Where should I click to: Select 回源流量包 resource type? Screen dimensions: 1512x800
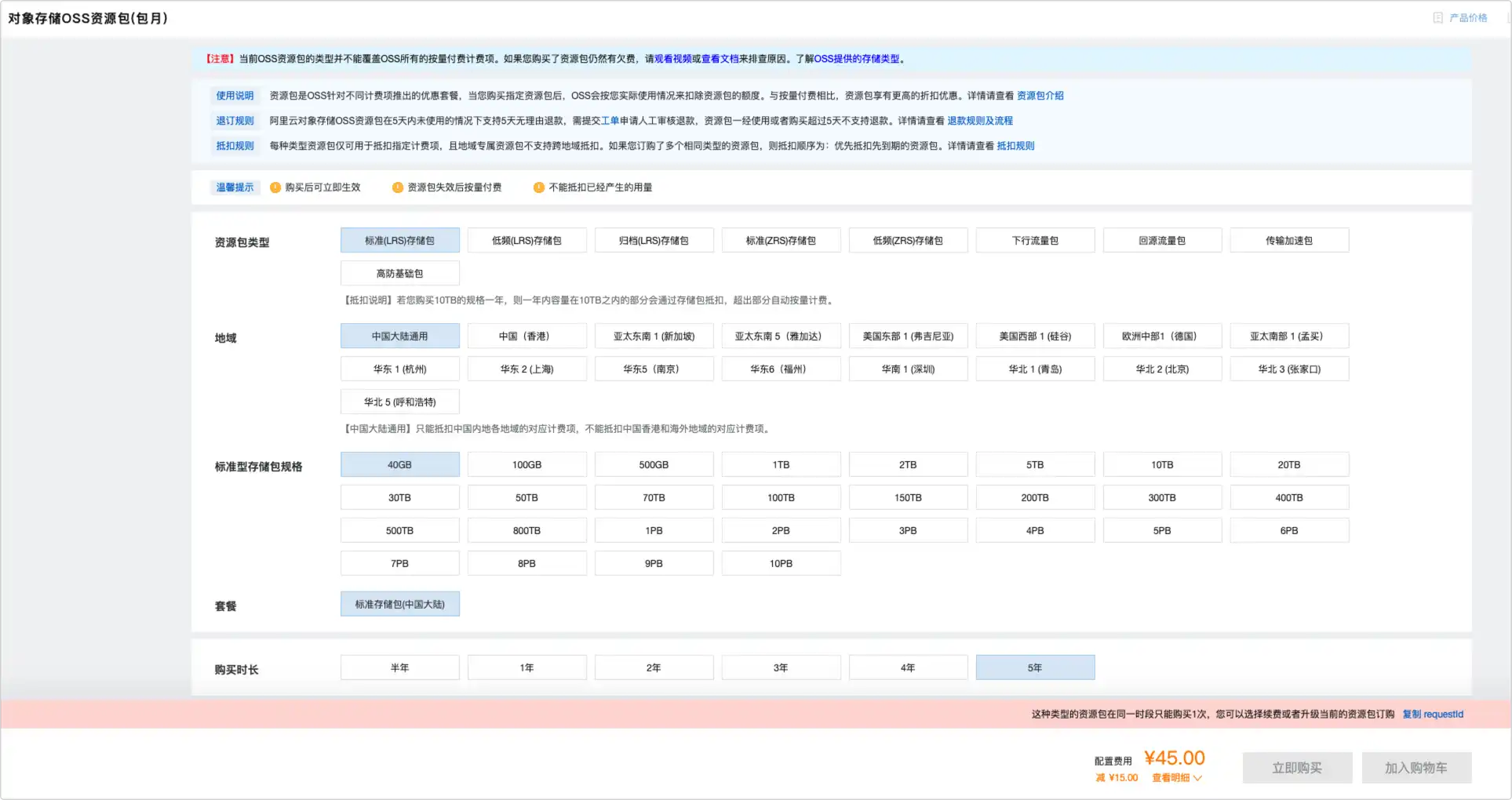tap(1163, 241)
